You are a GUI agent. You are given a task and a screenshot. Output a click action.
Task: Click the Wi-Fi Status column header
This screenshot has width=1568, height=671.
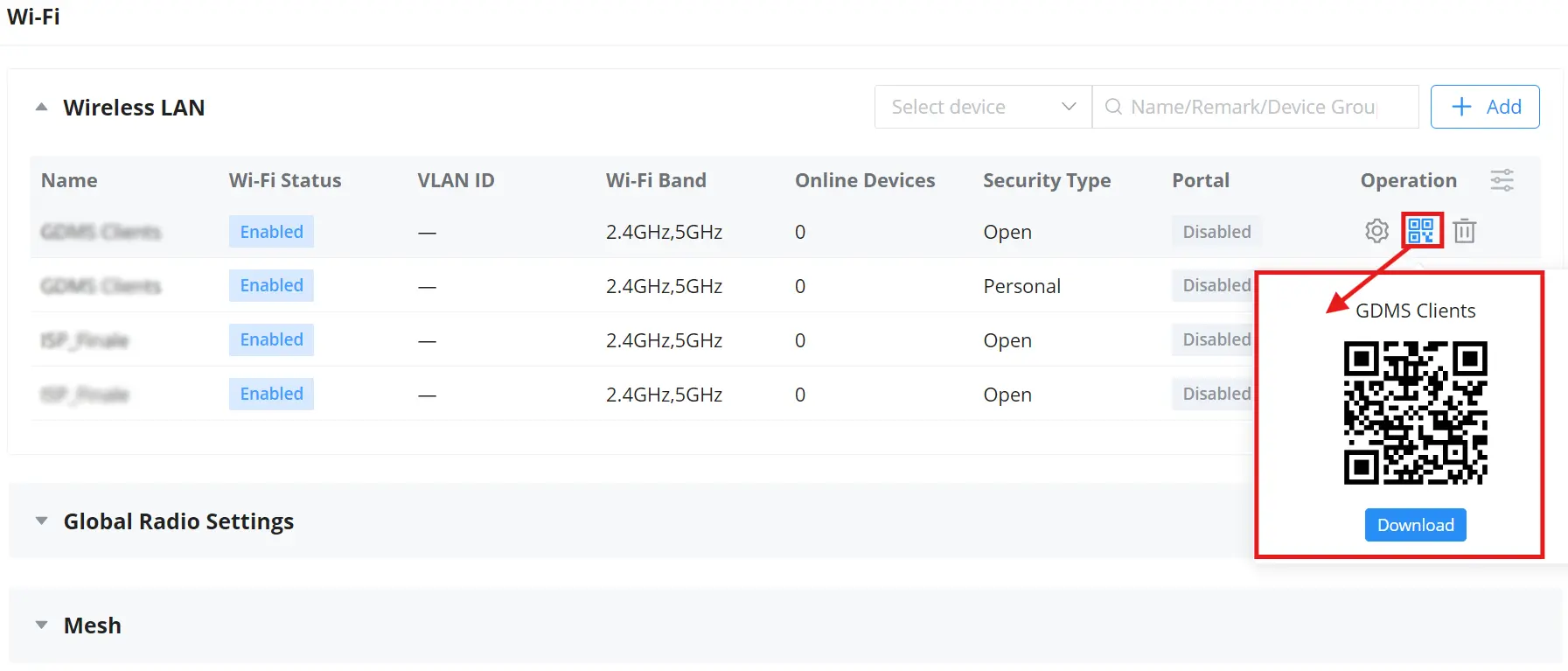[x=285, y=180]
